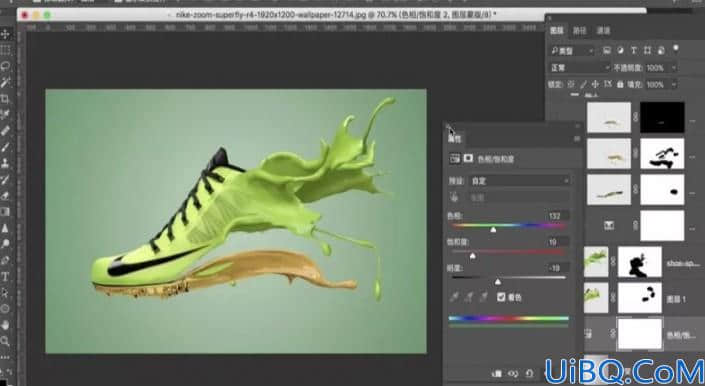Toggle lock transparent pixels
The image size is (705, 386).
[x=571, y=84]
